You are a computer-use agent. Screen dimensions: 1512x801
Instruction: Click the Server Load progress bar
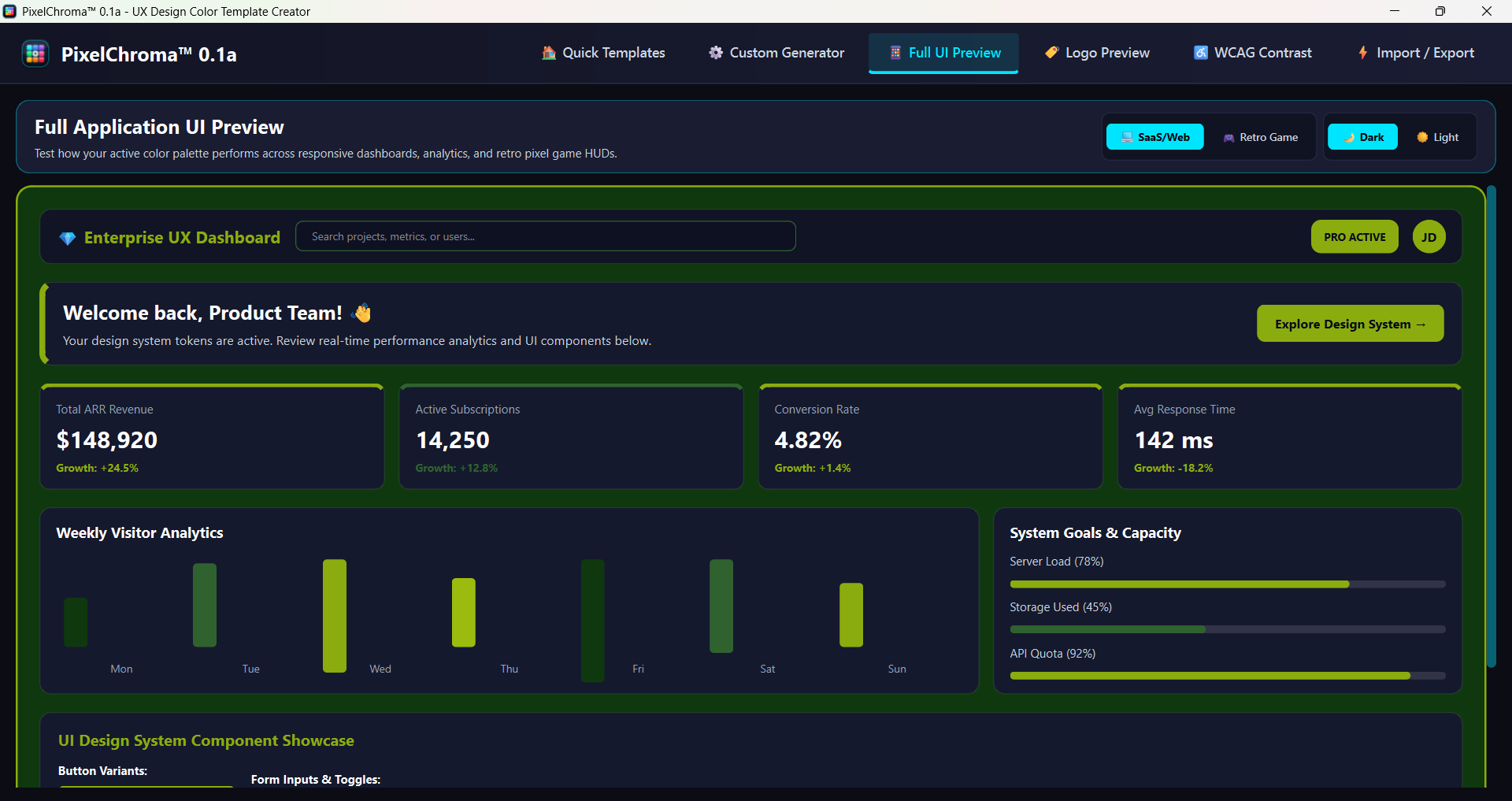tap(1228, 584)
